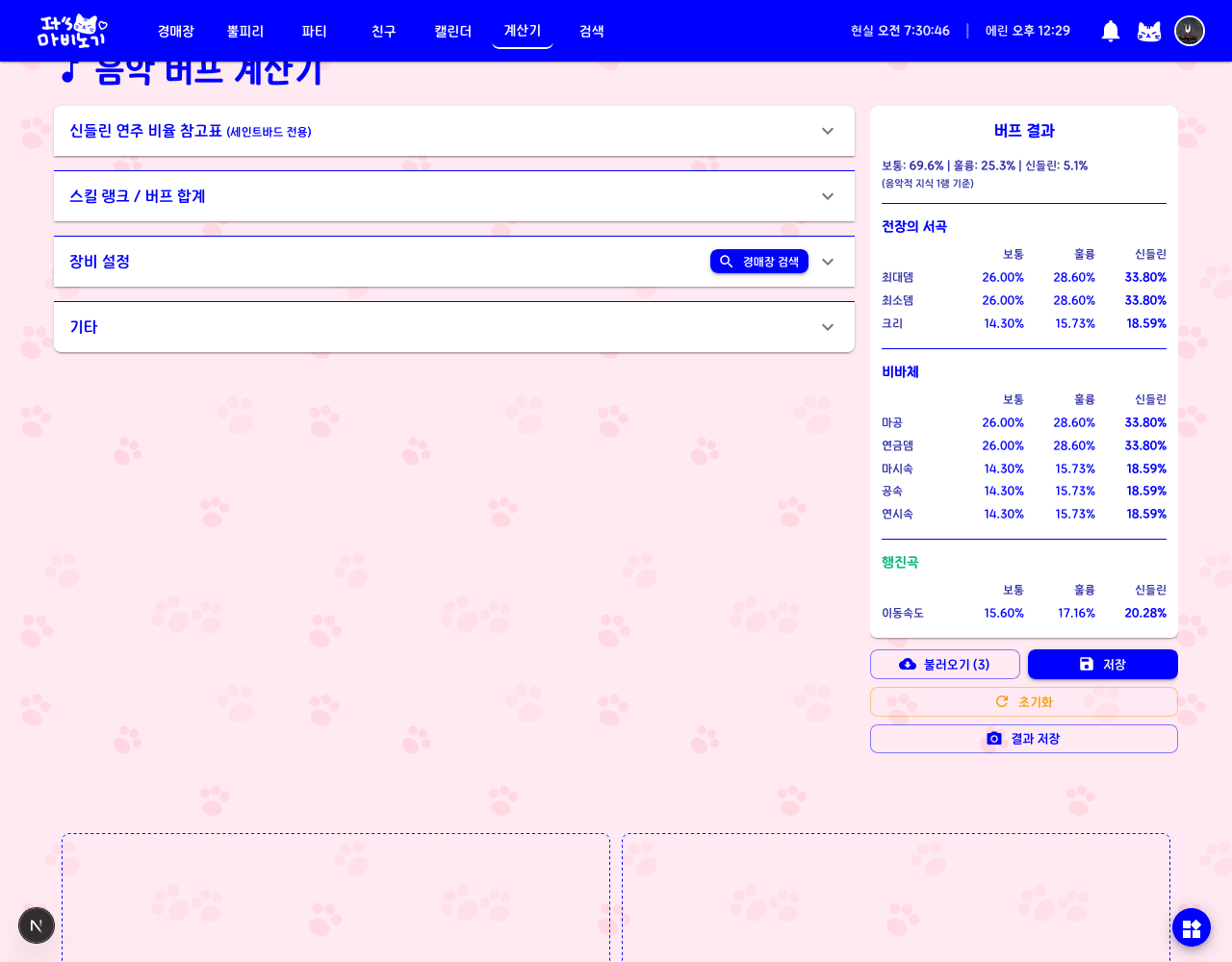
Task: Click the 연금뎀 row label
Action: [x=898, y=445]
